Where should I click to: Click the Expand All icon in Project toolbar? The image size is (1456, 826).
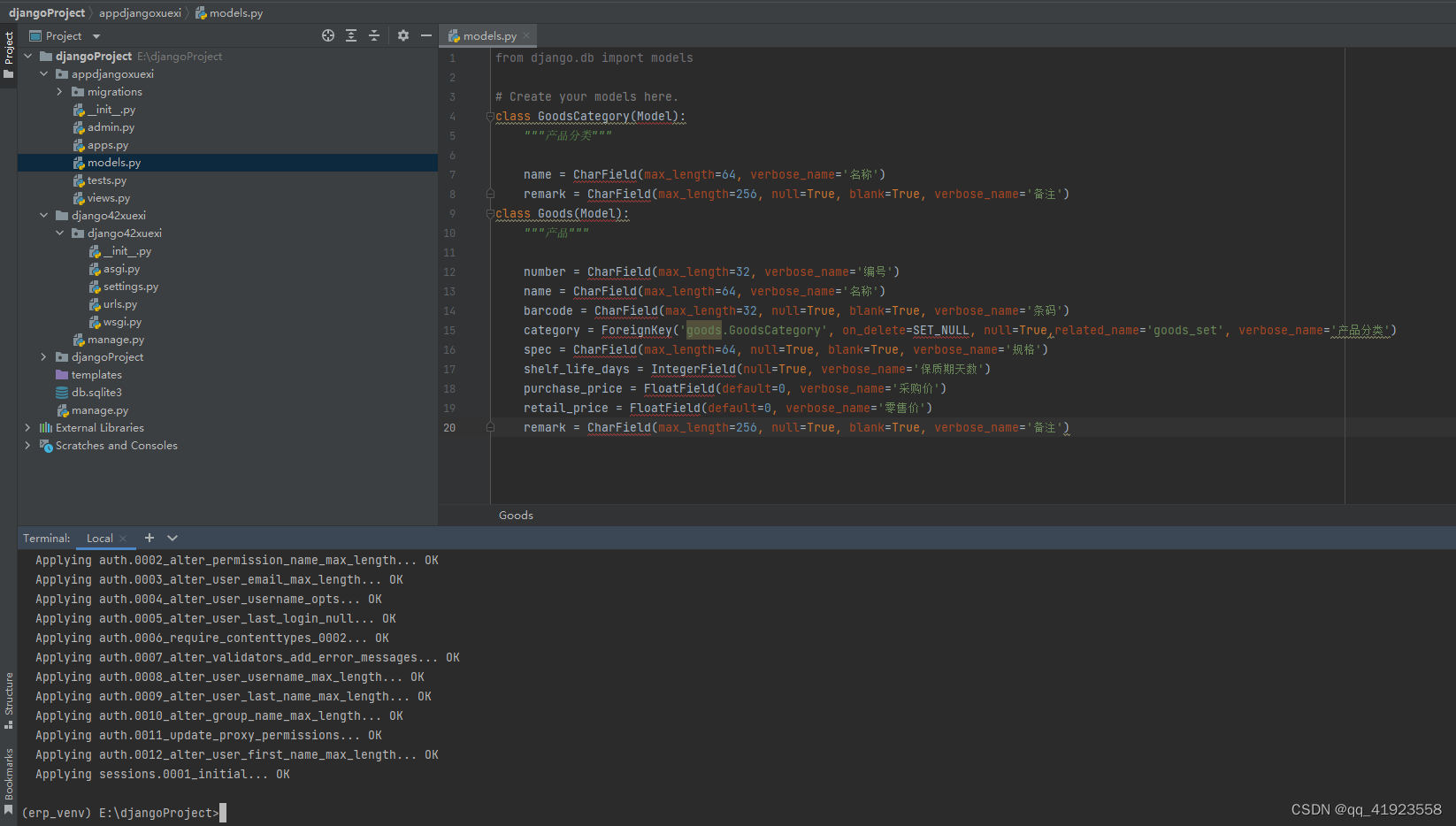tap(350, 35)
